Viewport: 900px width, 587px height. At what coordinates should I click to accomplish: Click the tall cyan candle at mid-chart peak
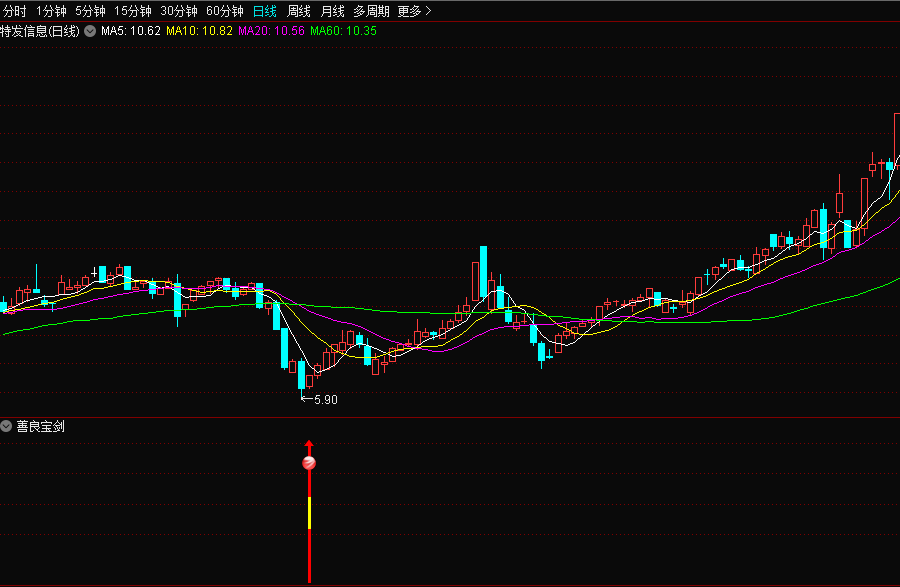coord(483,271)
